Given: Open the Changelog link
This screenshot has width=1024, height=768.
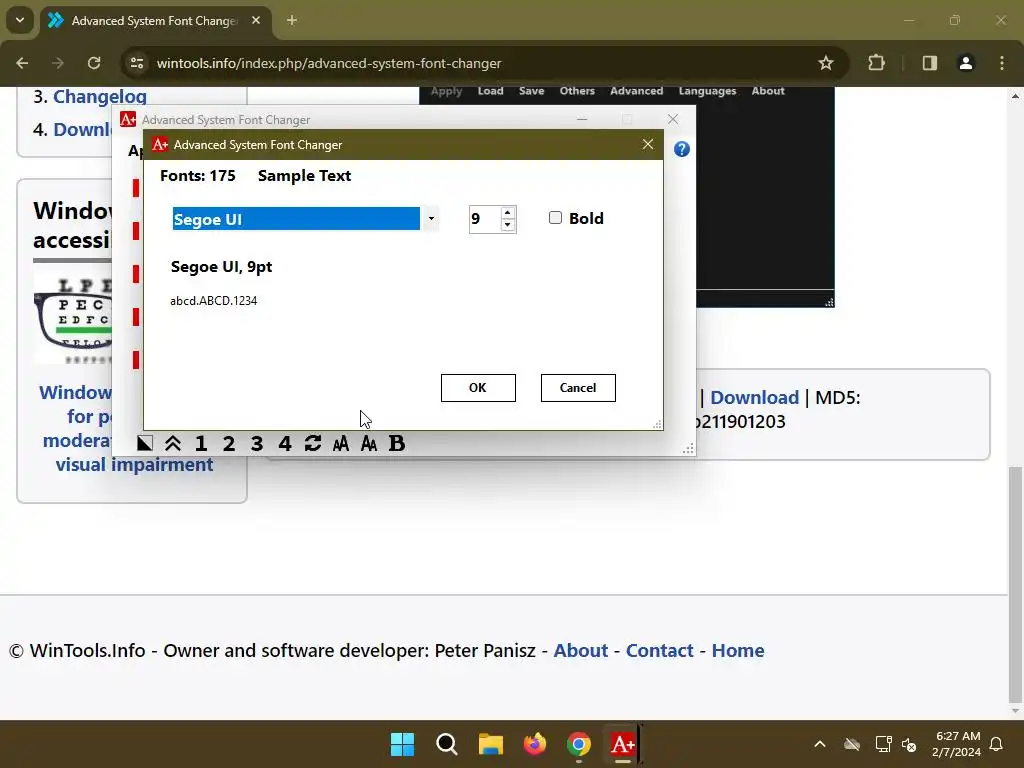Looking at the screenshot, I should click(100, 97).
